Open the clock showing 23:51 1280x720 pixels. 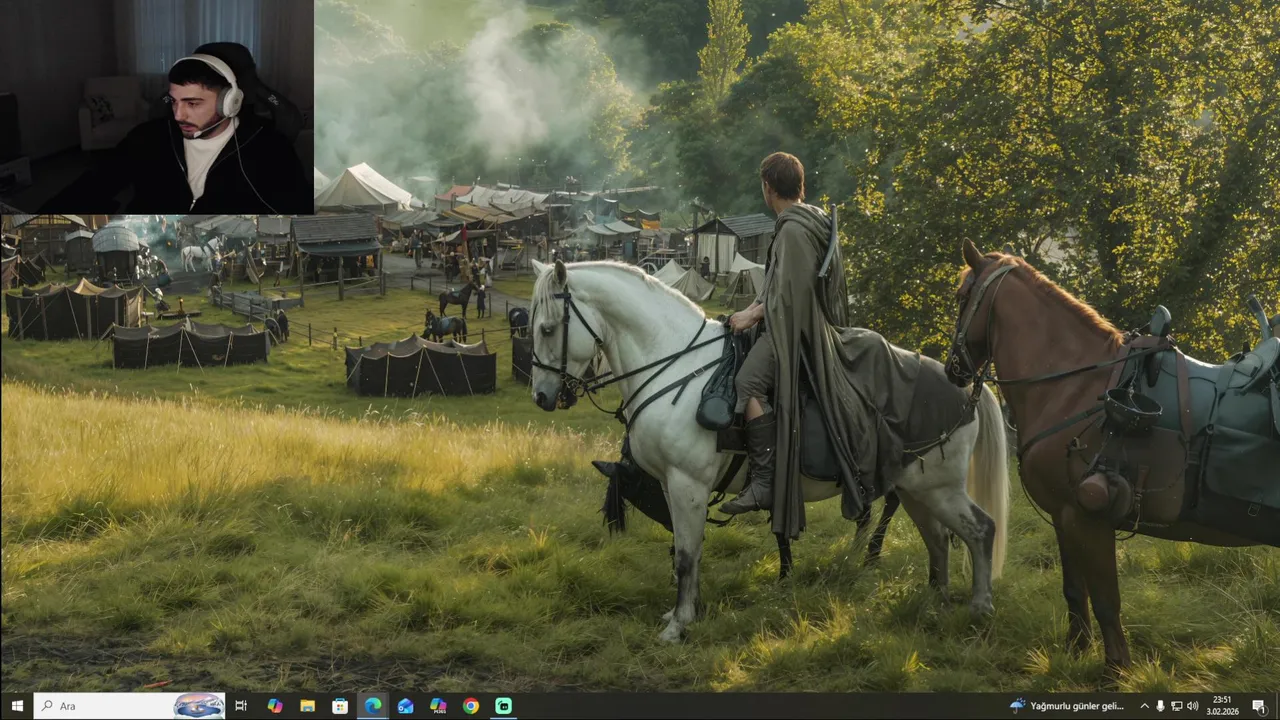[x=1222, y=706]
